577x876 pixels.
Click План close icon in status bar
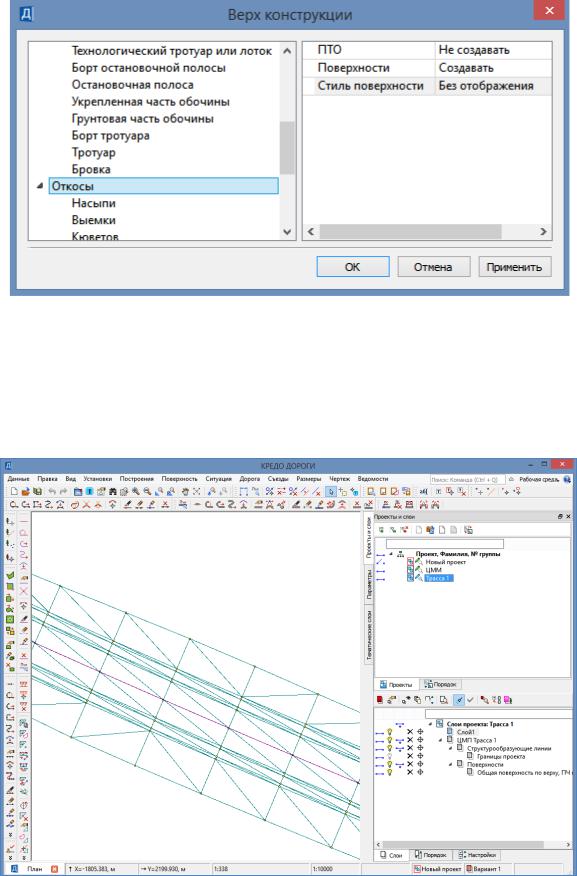click(x=54, y=869)
